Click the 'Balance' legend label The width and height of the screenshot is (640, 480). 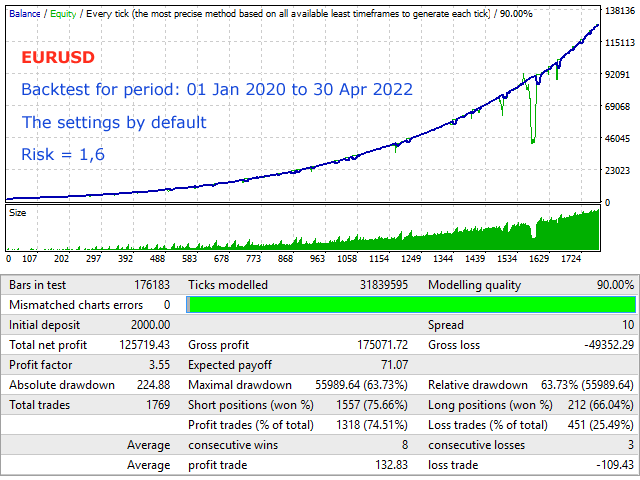[x=24, y=13]
